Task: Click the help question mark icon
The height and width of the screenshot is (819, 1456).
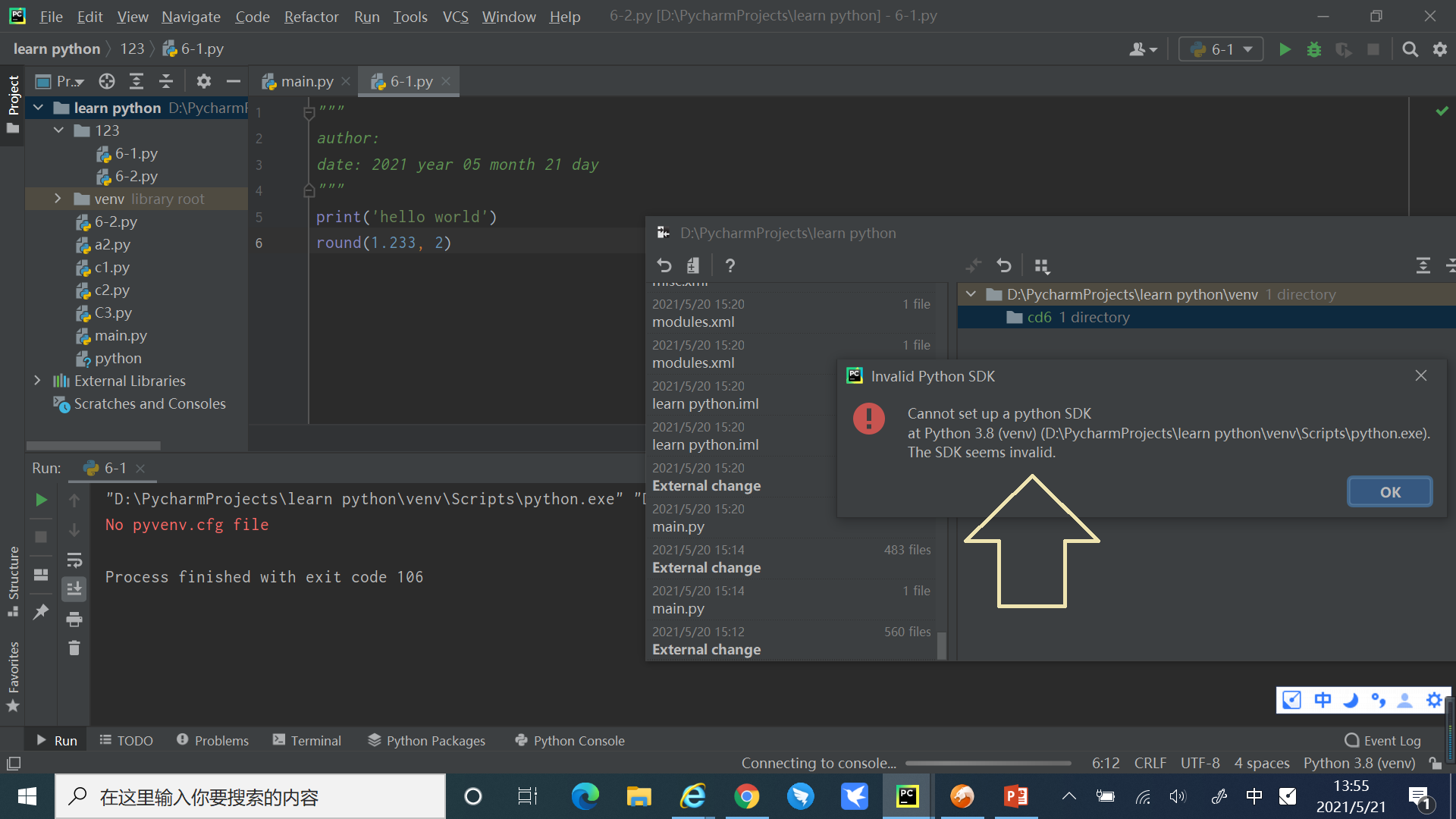Action: tap(727, 264)
